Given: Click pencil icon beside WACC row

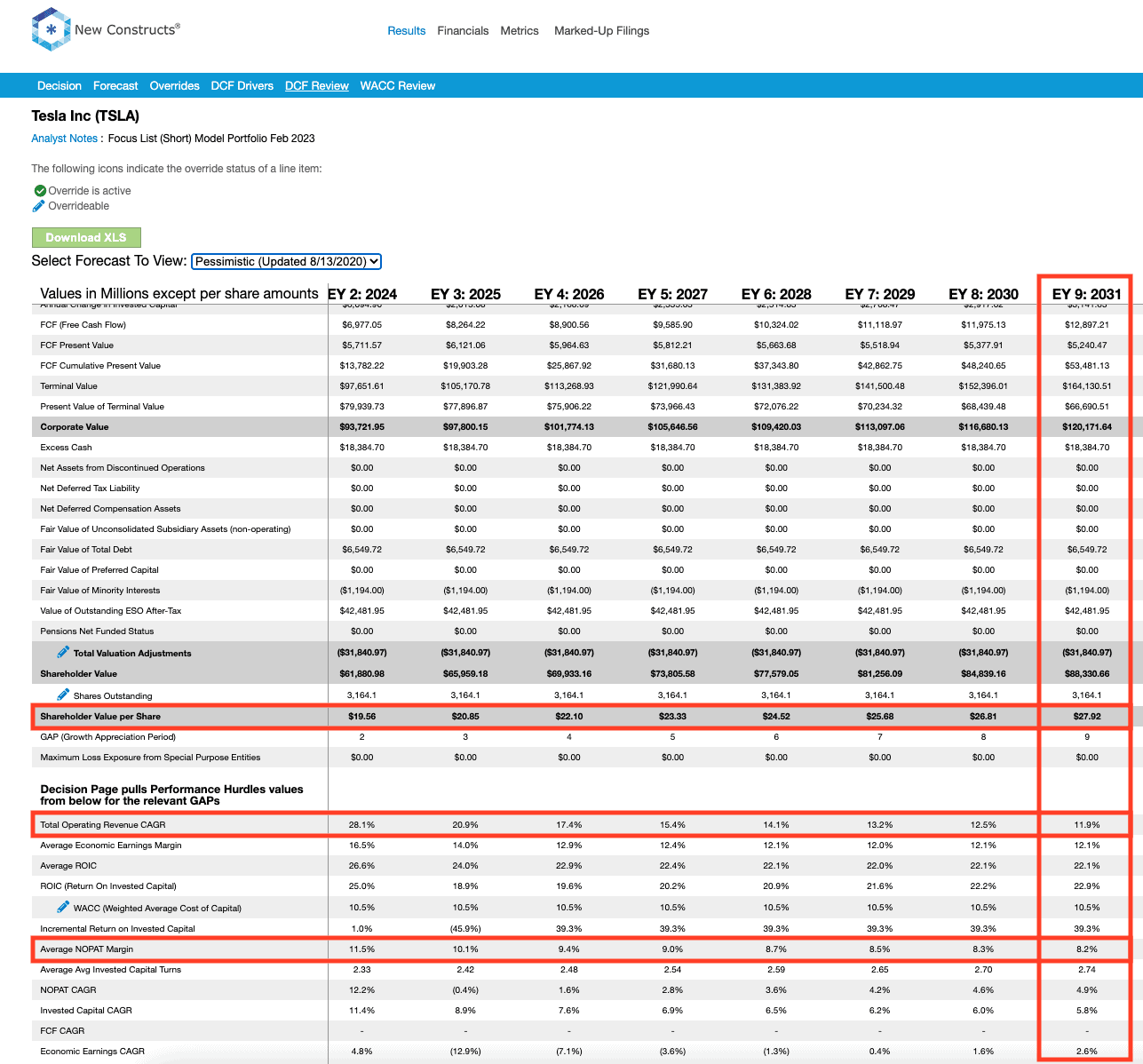Looking at the screenshot, I should point(63,907).
